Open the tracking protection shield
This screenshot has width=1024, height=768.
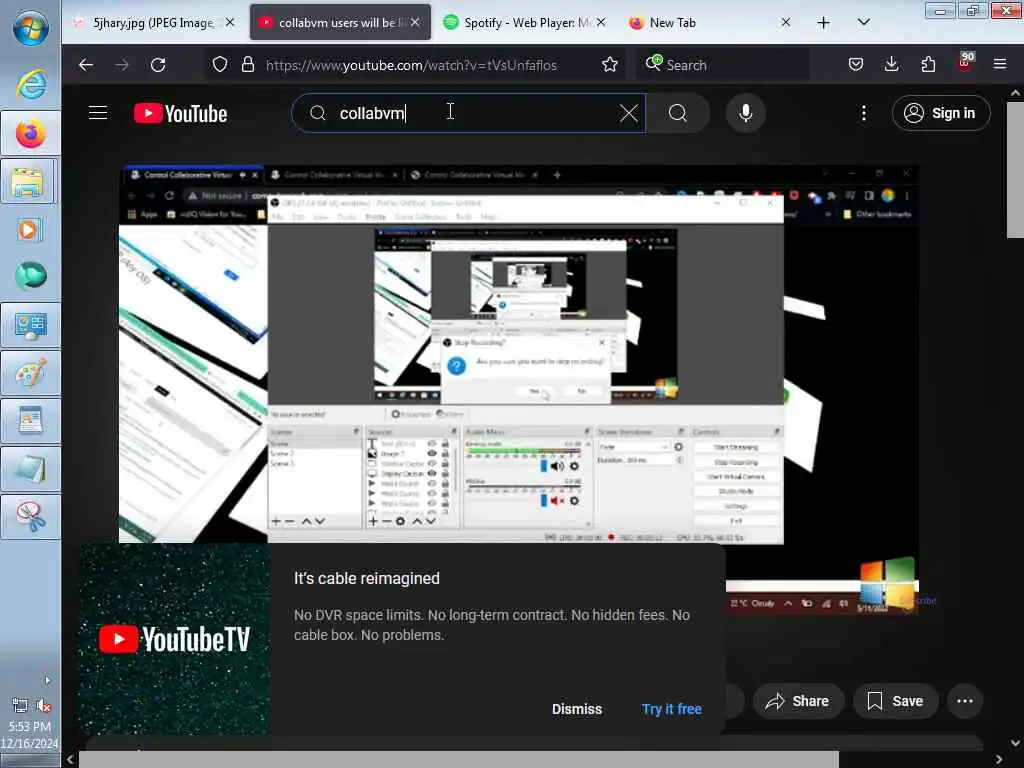click(x=220, y=65)
